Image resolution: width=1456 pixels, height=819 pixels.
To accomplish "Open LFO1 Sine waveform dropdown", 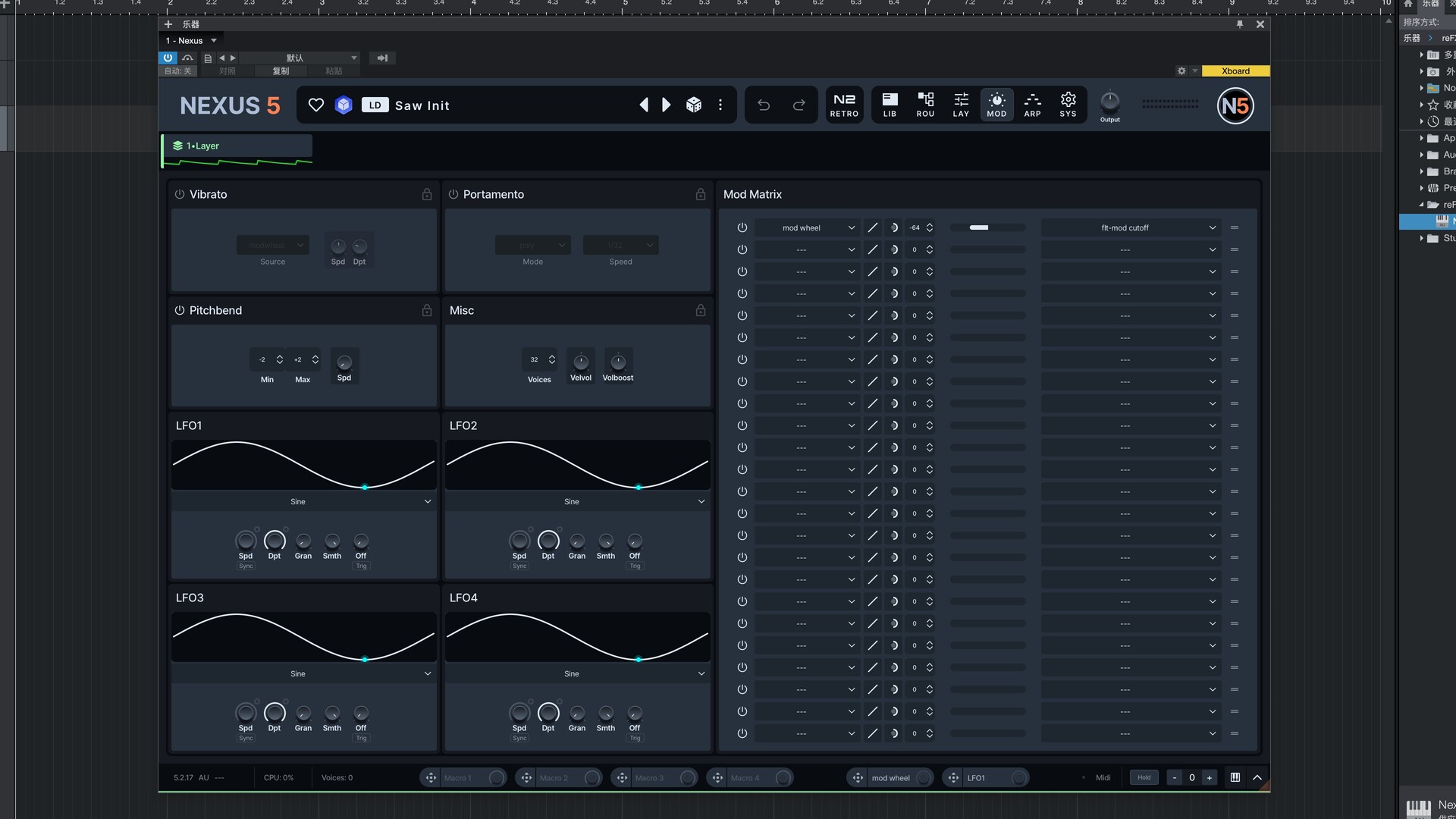I will (303, 501).
